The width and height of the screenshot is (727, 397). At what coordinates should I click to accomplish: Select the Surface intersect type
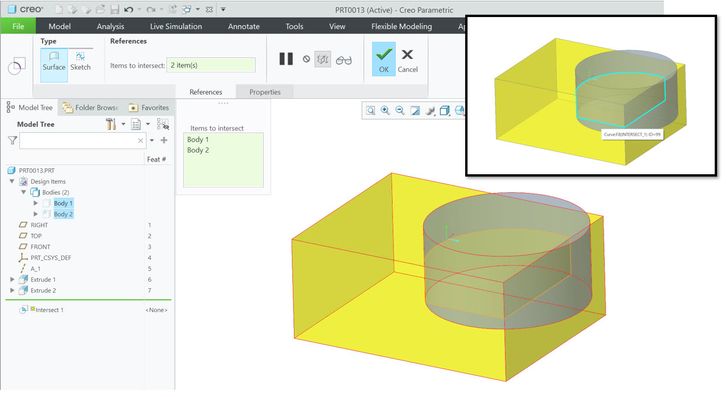(x=54, y=62)
